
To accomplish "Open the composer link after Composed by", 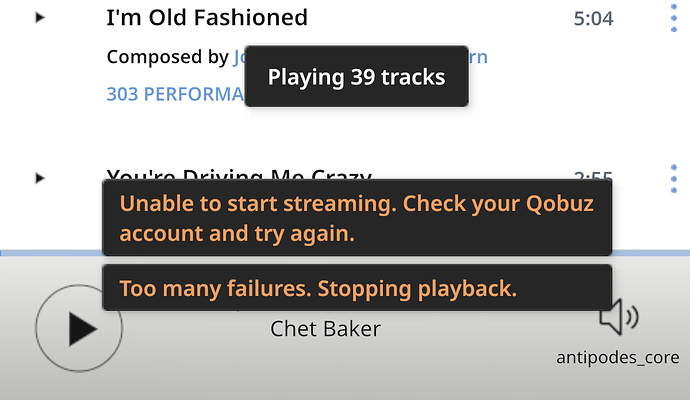I will (239, 57).
